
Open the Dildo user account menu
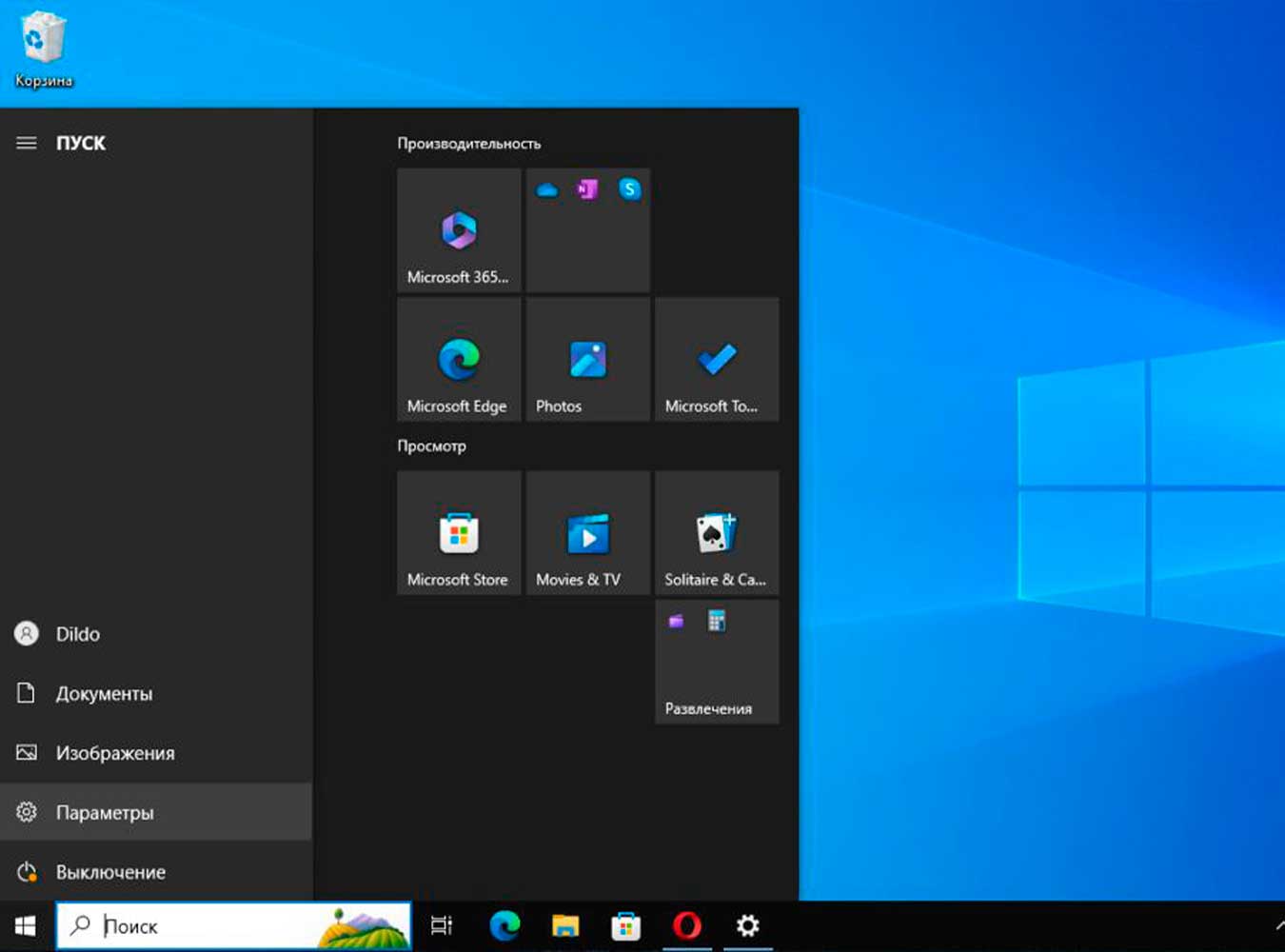pyautogui.click(x=156, y=634)
